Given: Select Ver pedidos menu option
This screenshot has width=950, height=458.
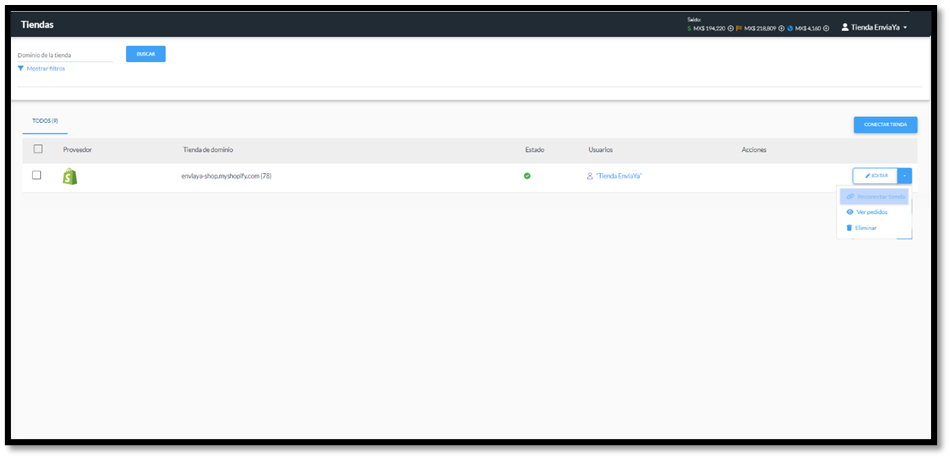Looking at the screenshot, I should [867, 212].
